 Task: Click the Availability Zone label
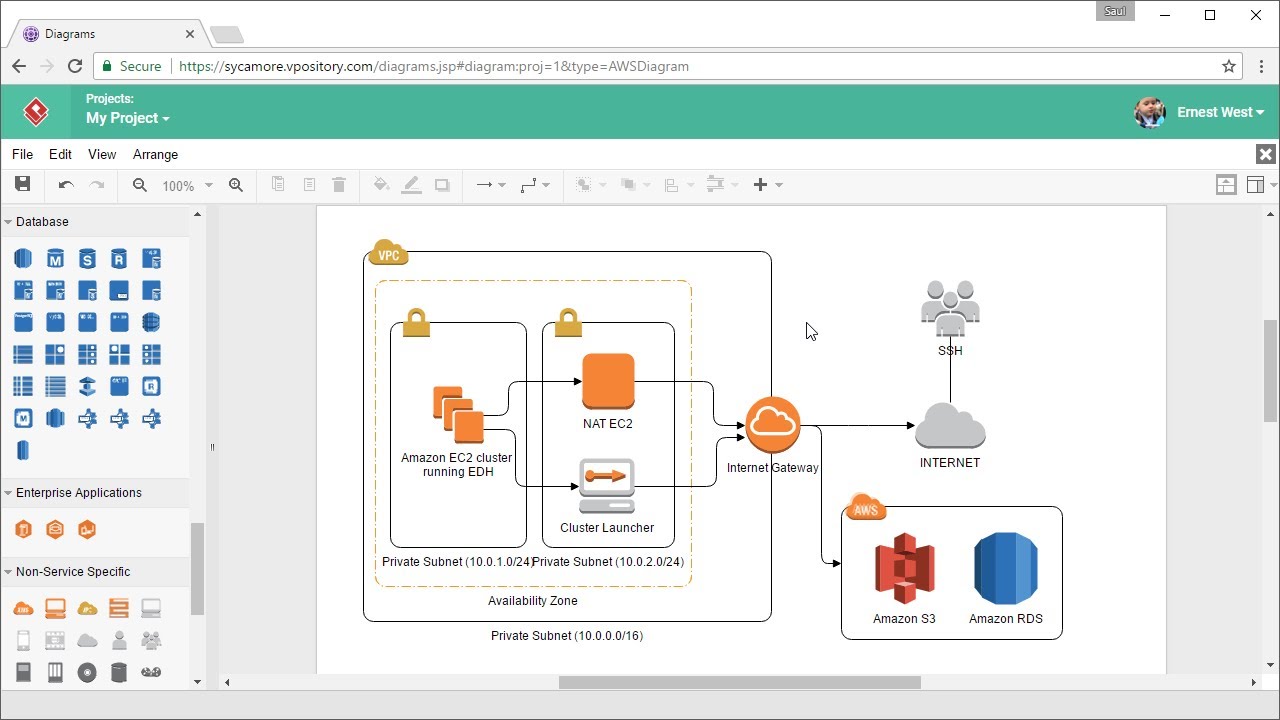click(533, 601)
